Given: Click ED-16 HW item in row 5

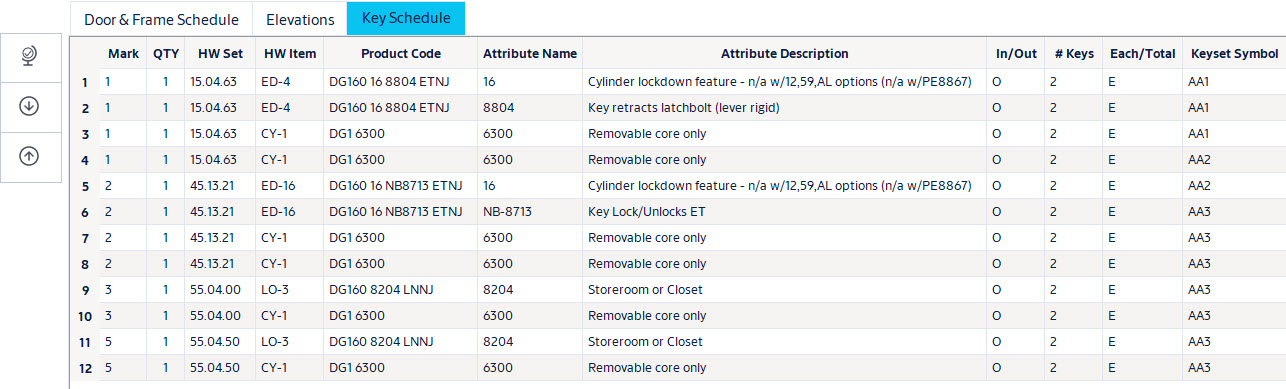Looking at the screenshot, I should (x=278, y=186).
